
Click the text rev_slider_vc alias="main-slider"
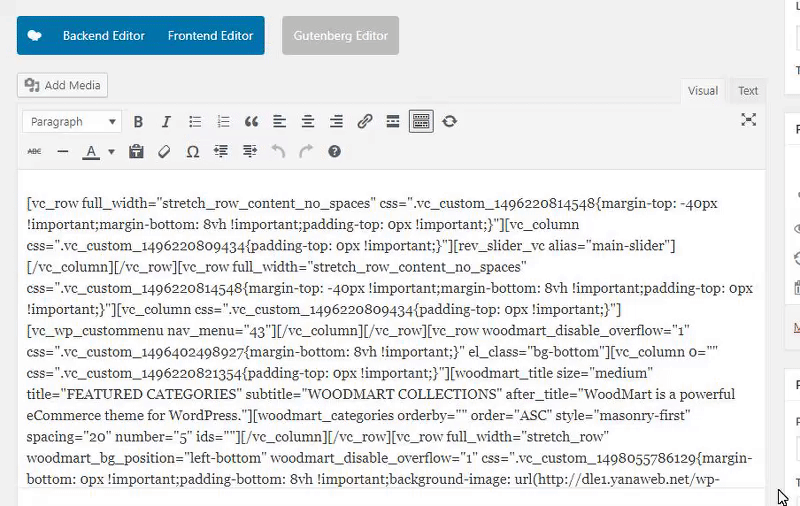point(564,246)
